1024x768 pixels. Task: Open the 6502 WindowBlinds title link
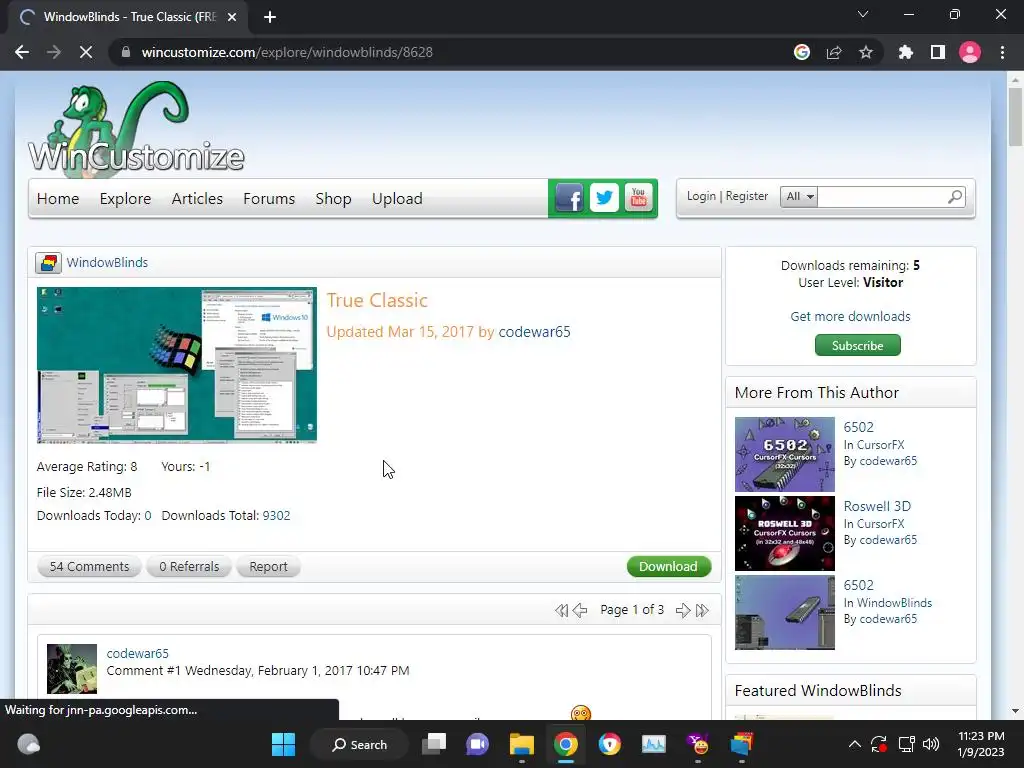pos(858,585)
